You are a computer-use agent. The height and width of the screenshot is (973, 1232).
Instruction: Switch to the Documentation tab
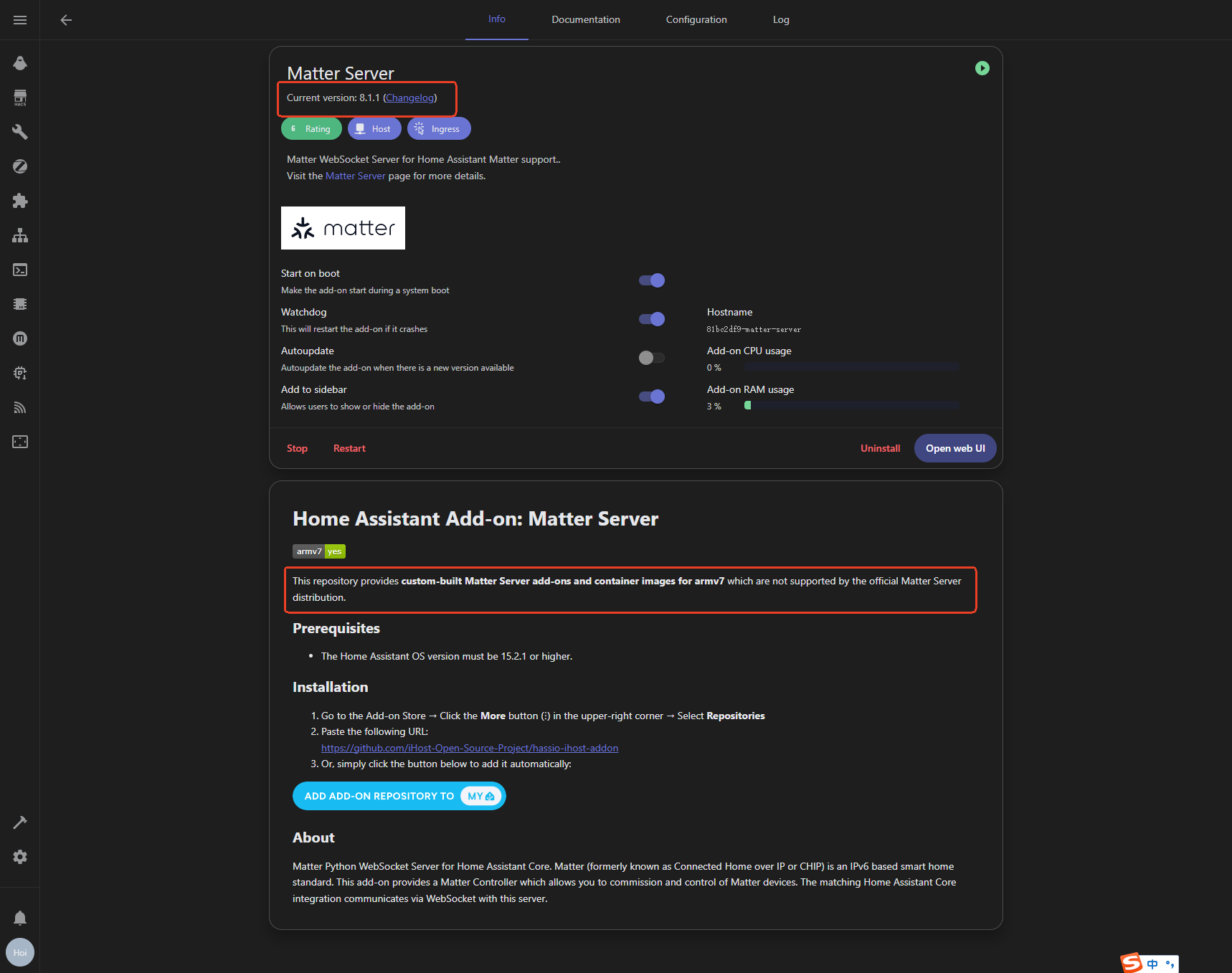pyautogui.click(x=586, y=19)
